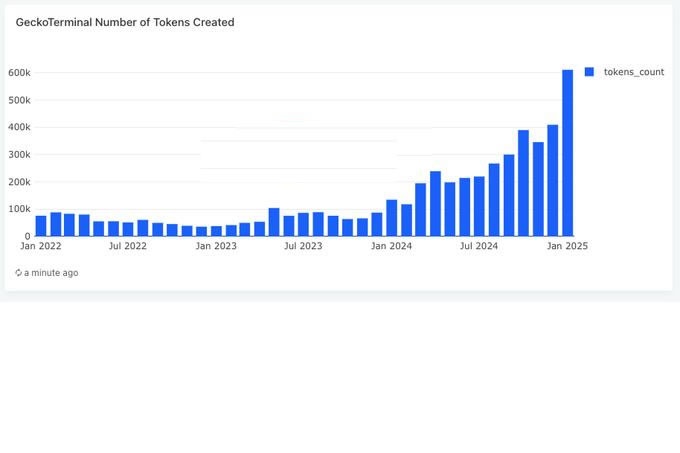Click the bar above the Jul 2022 label
Image resolution: width=680 pixels, height=453 pixels.
pyautogui.click(x=128, y=229)
